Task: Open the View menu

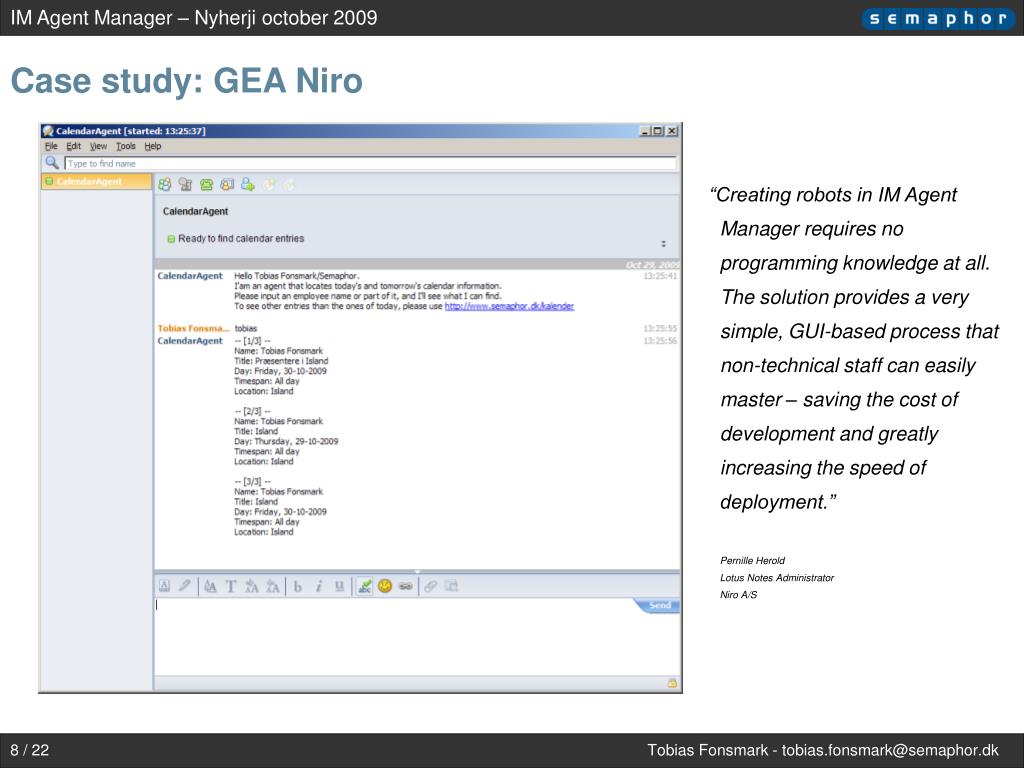Action: (x=98, y=146)
